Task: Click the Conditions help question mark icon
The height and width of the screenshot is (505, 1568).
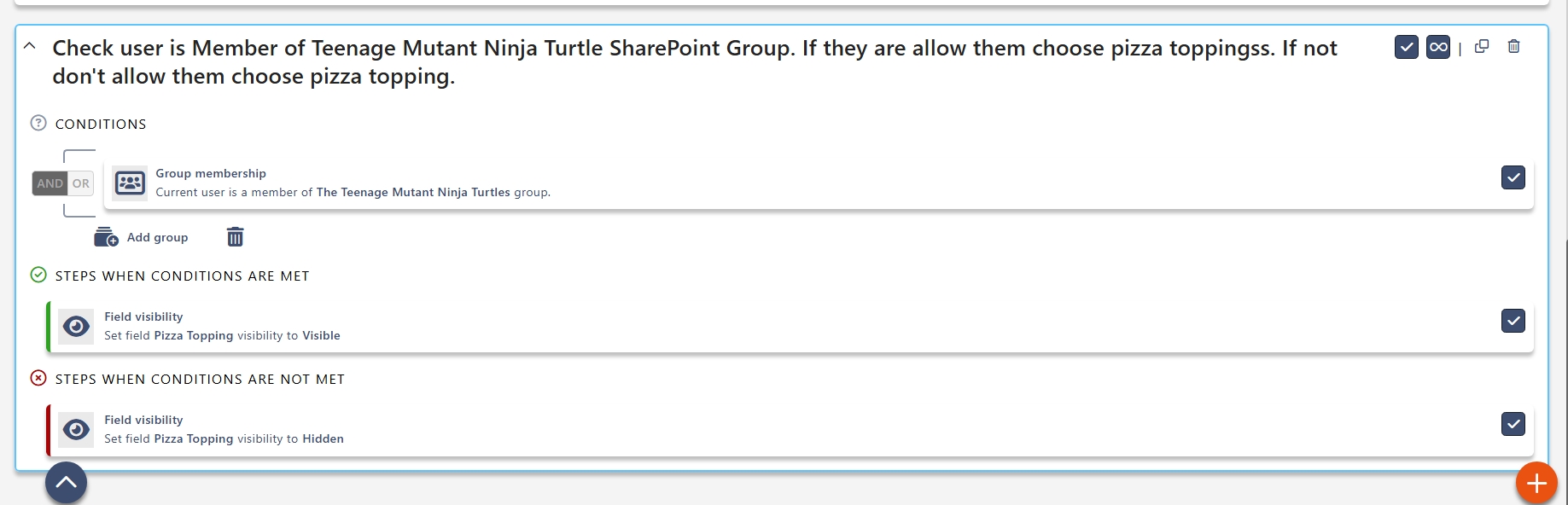Action: (x=38, y=123)
